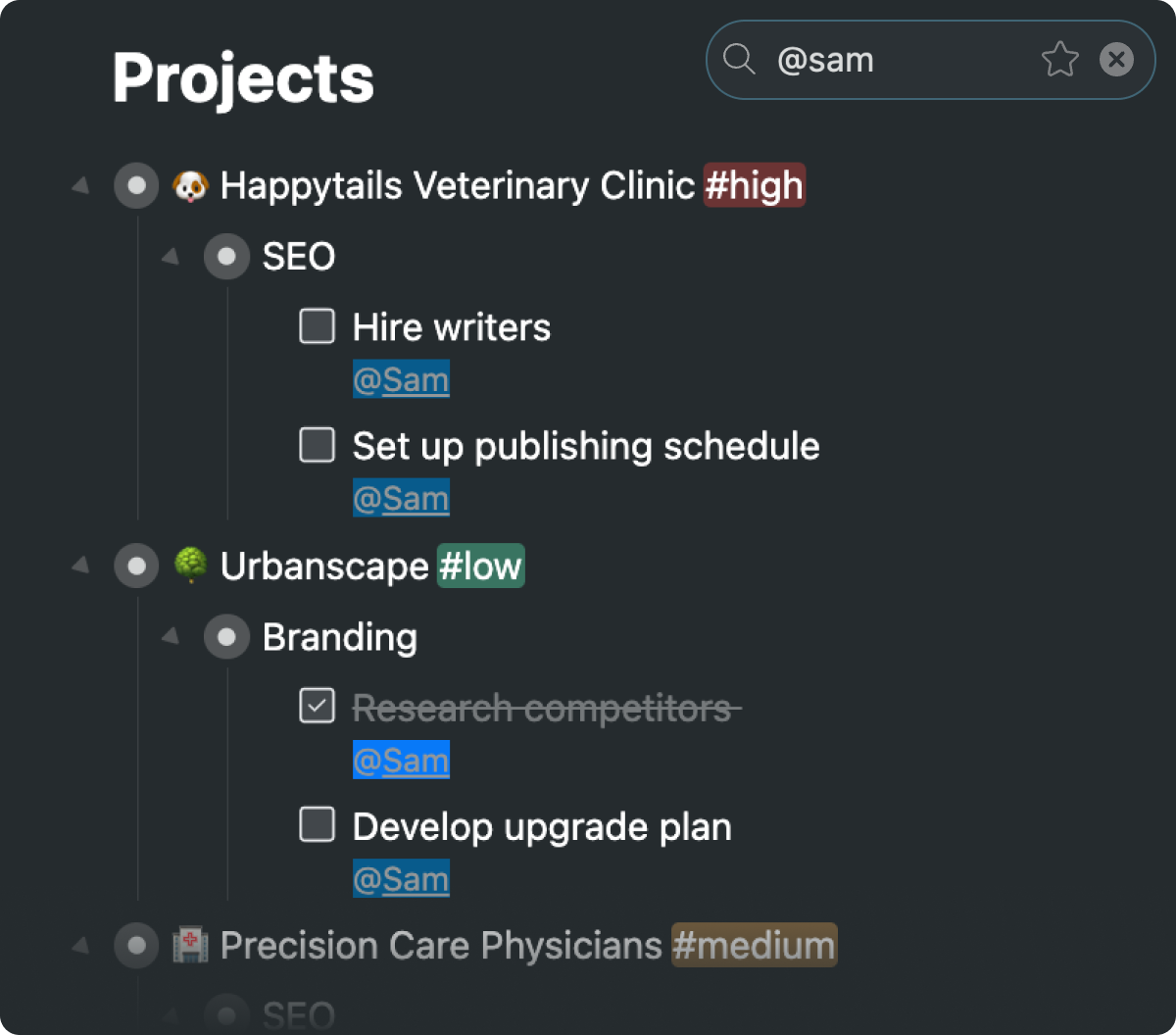
Task: Click the star icon in the search bar
Action: tap(1059, 59)
